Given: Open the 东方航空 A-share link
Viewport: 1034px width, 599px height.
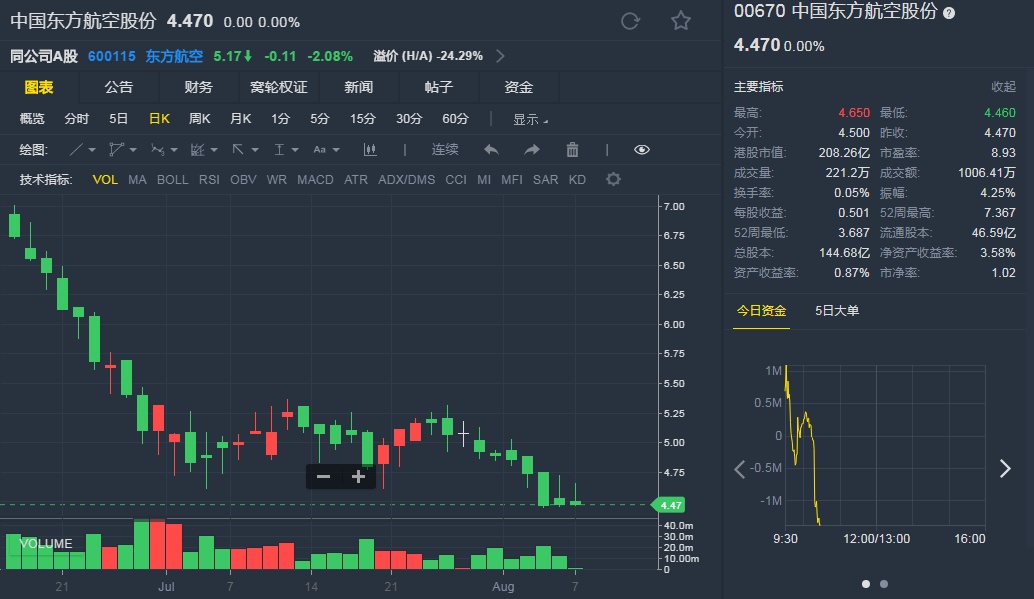Looking at the screenshot, I should pyautogui.click(x=174, y=56).
